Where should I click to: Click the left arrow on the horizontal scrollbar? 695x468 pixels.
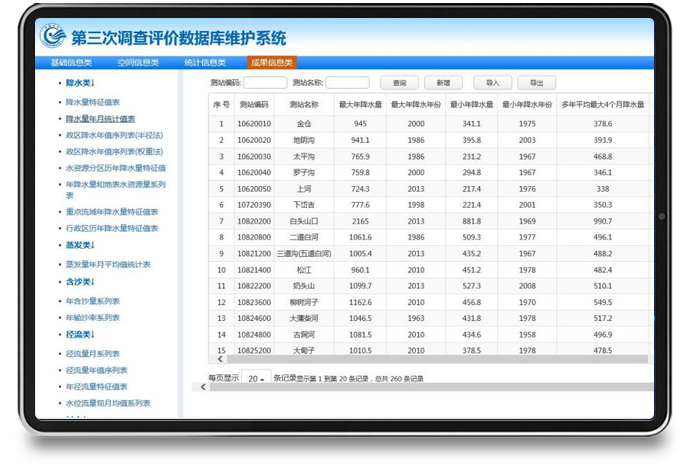tap(204, 387)
